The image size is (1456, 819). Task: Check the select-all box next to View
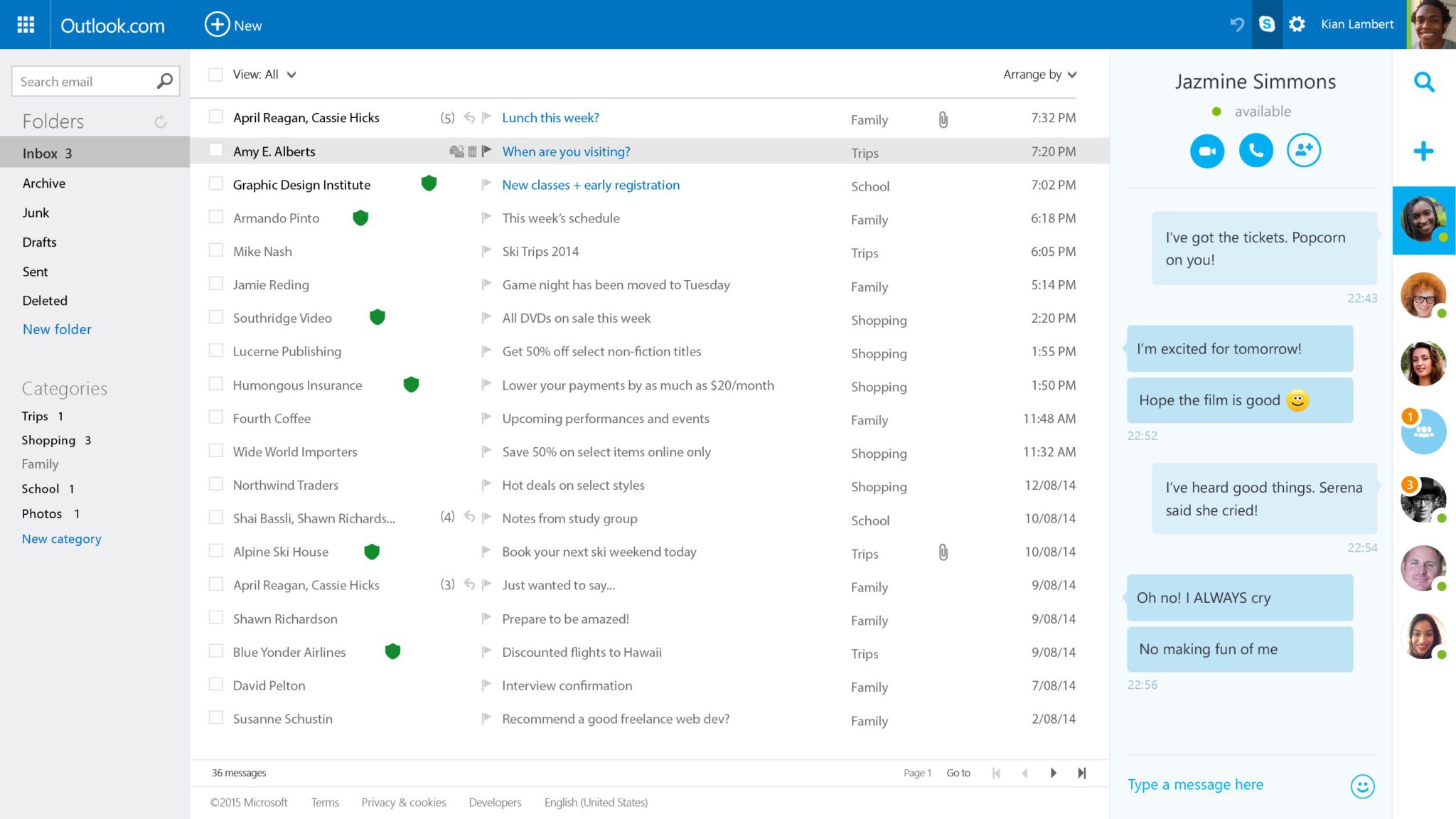tap(215, 74)
